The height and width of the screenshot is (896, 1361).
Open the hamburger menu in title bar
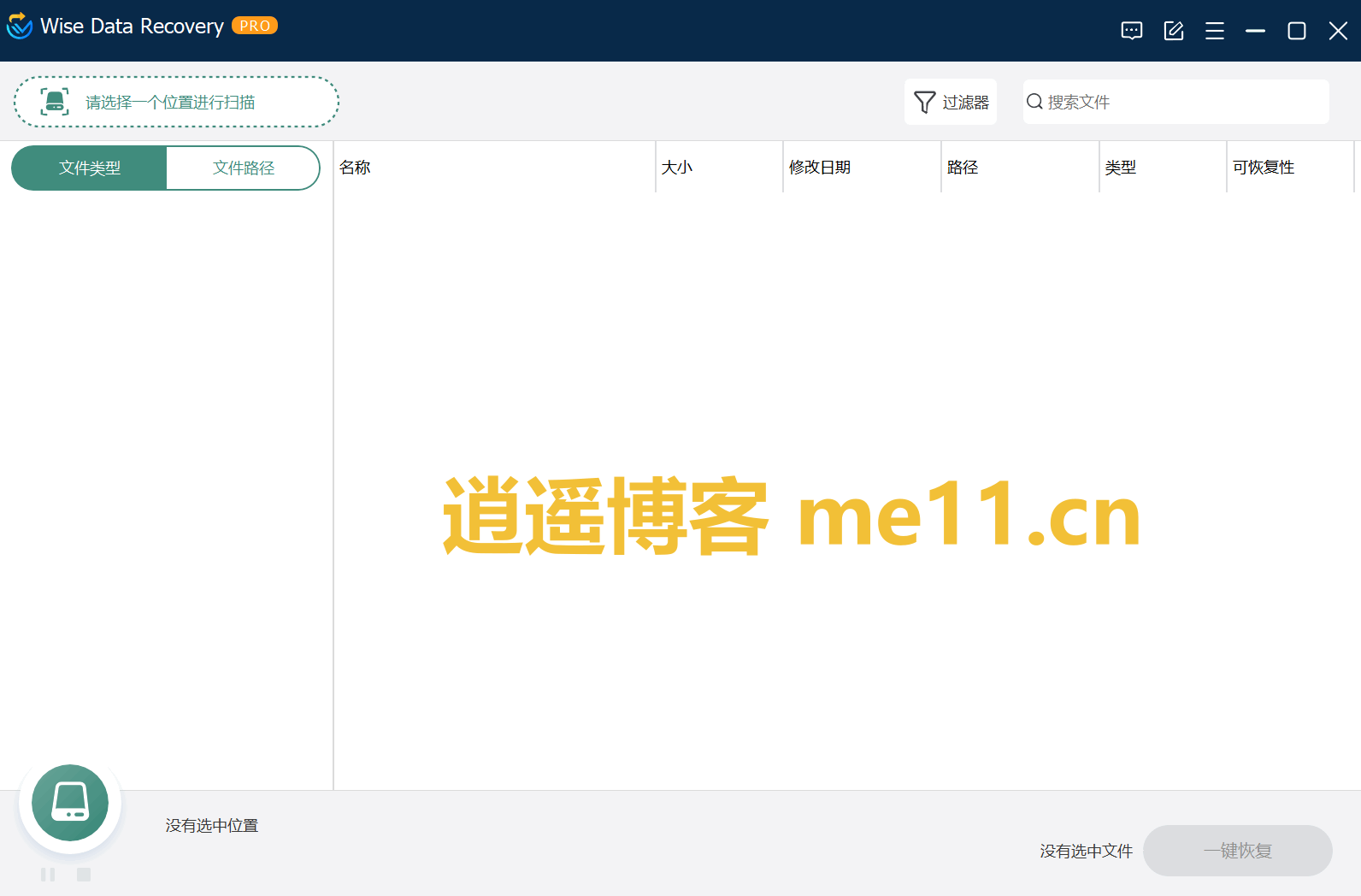click(x=1214, y=32)
